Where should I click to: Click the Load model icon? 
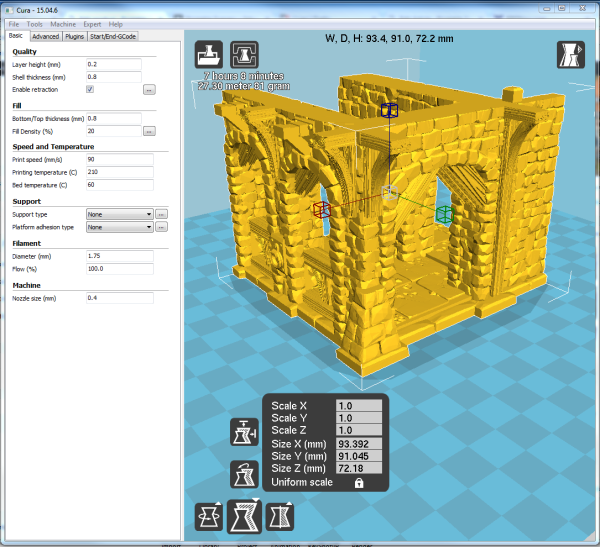tap(209, 53)
